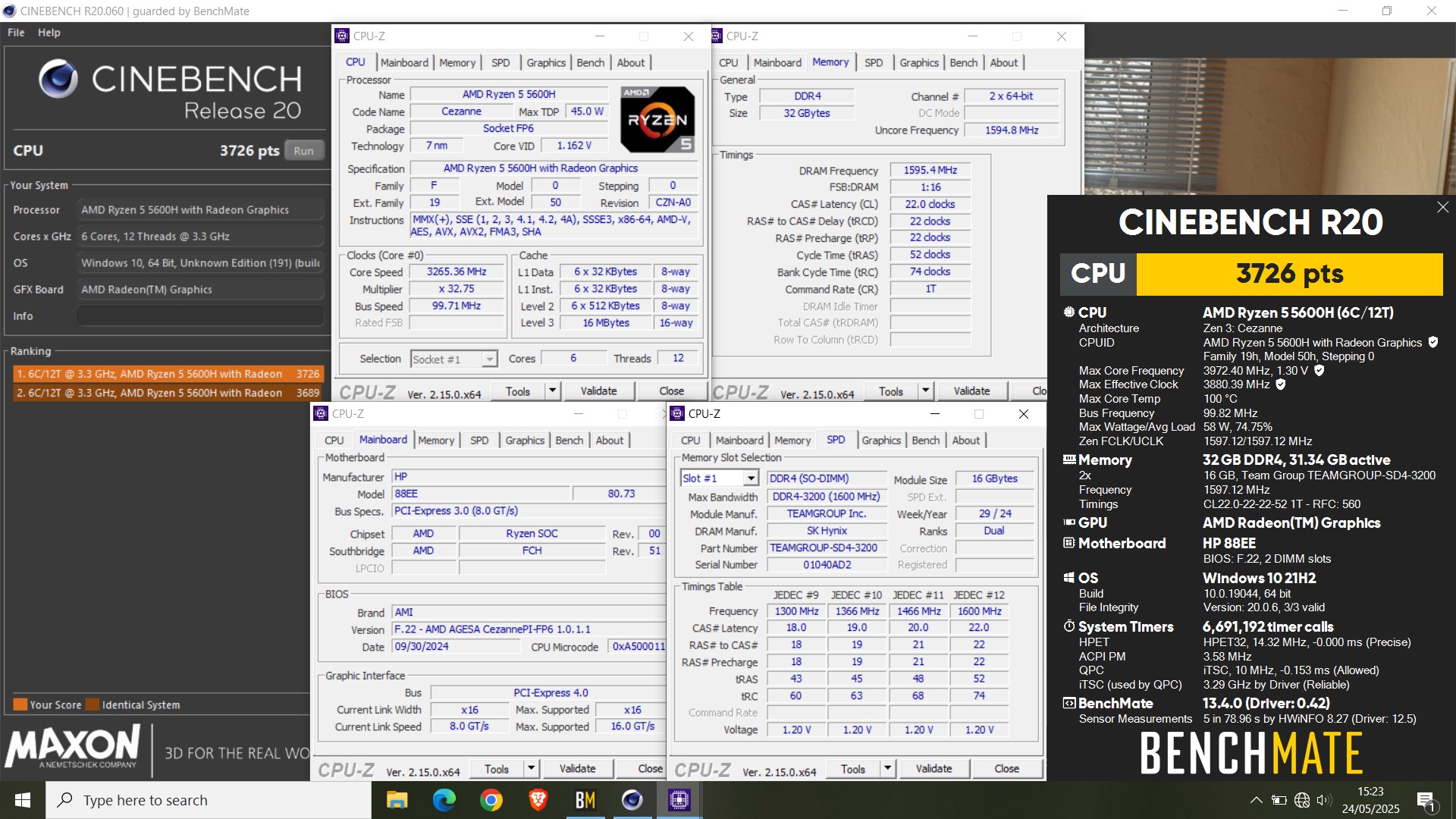1456x819 pixels.
Task: Click the verified shield beside Max Core Frequency
Action: pos(1319,370)
